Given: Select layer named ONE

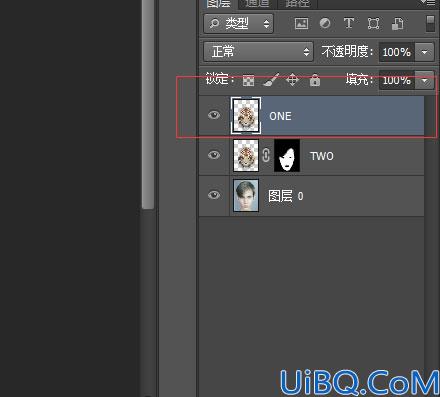Looking at the screenshot, I should click(311, 116).
